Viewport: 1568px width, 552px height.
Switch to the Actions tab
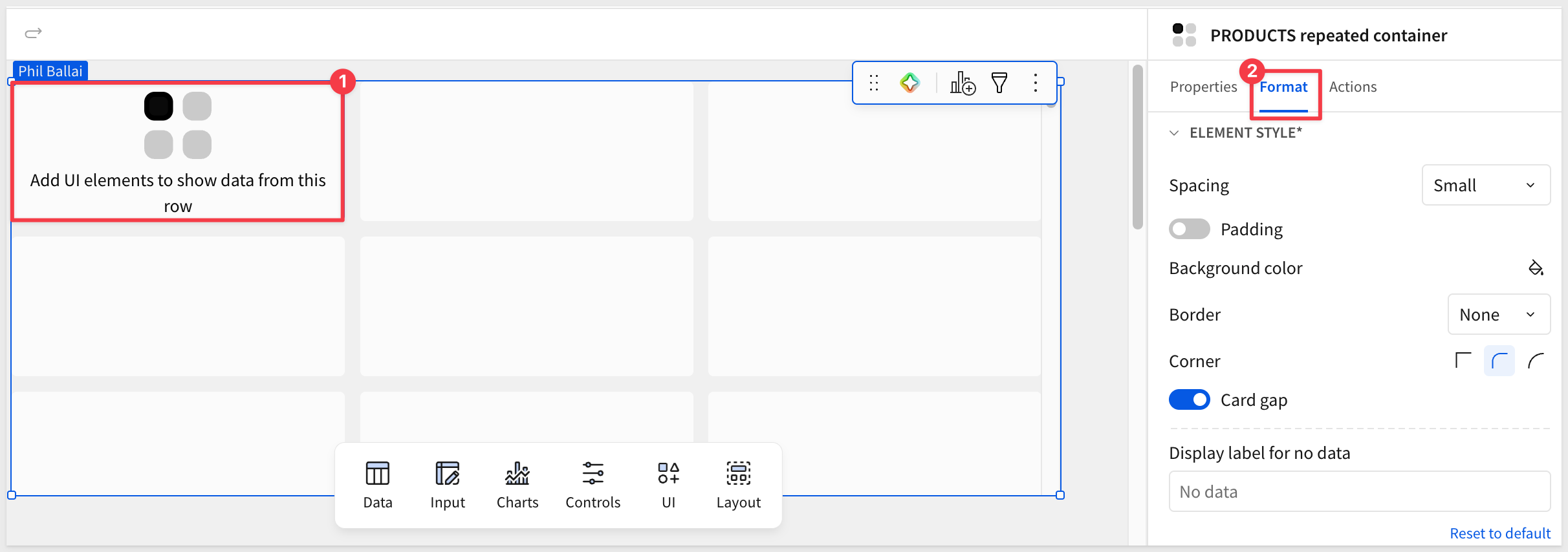[1353, 87]
